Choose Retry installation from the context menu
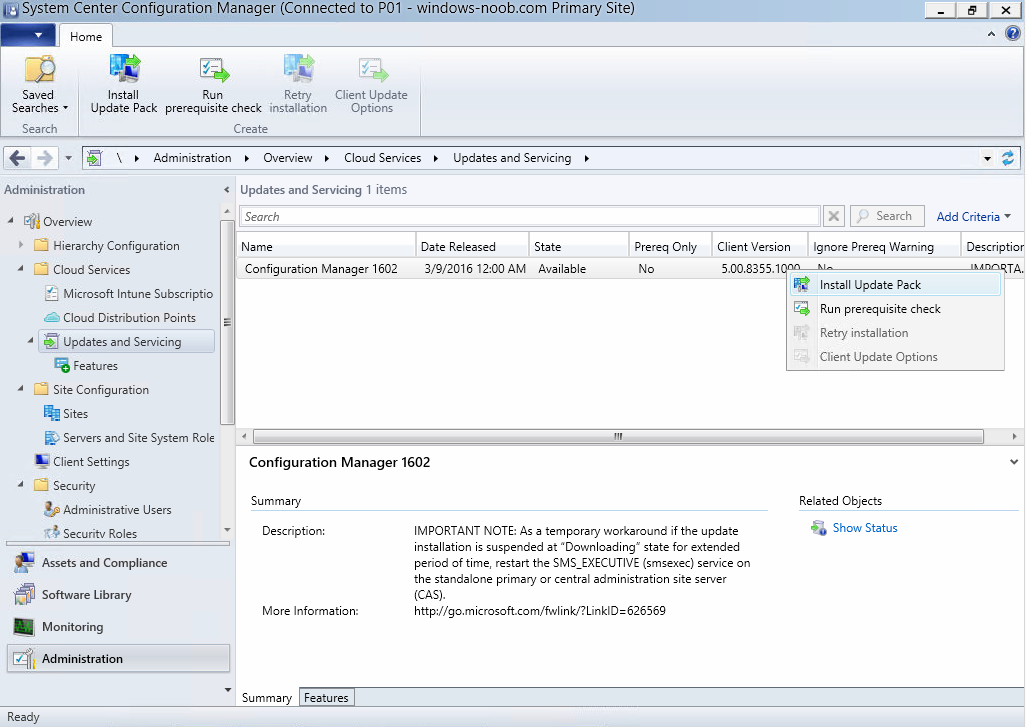 [x=895, y=333]
